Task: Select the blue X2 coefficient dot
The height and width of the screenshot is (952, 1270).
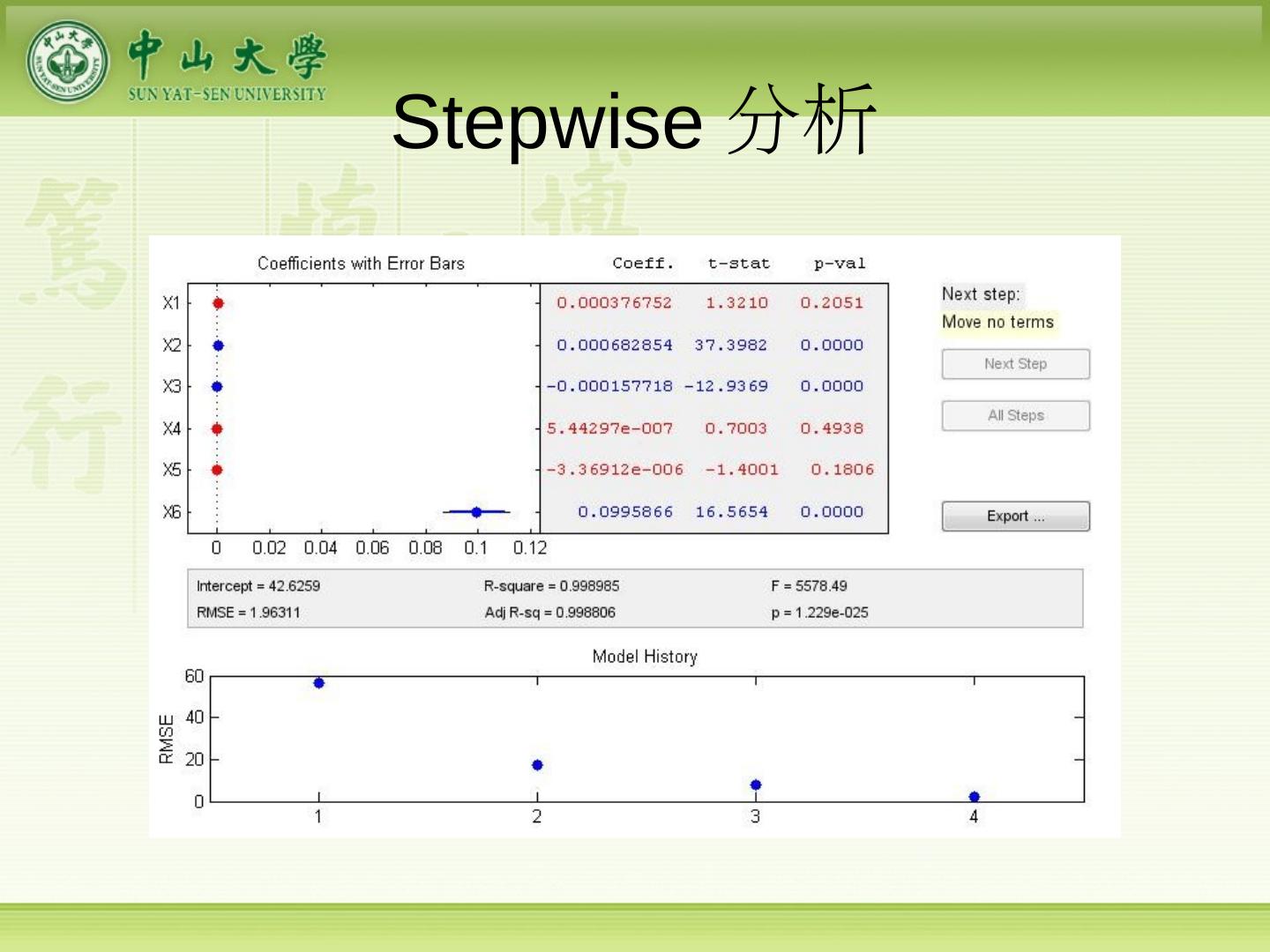Action: click(218, 346)
